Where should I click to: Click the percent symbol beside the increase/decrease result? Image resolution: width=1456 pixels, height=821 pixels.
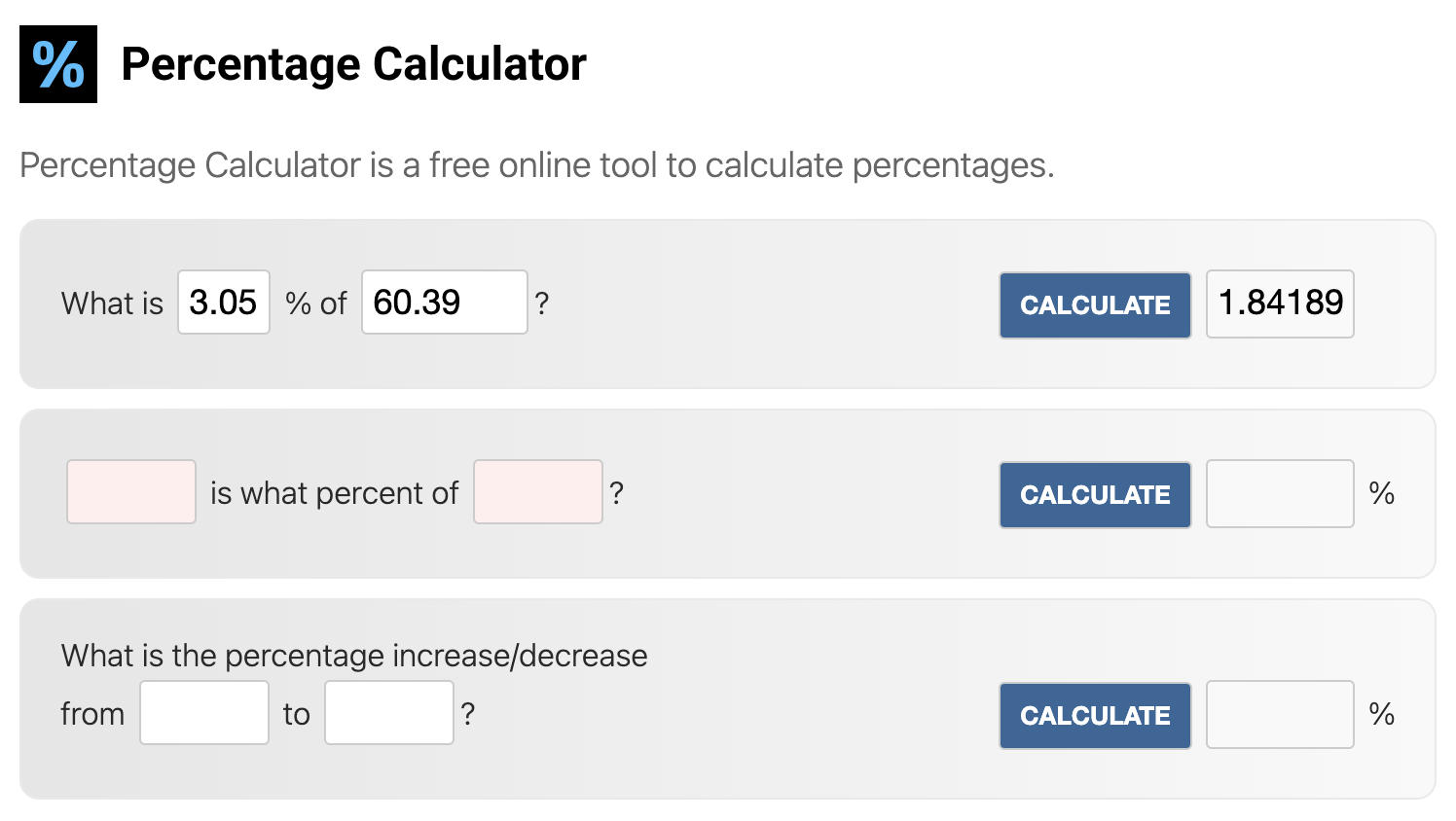click(x=1382, y=715)
